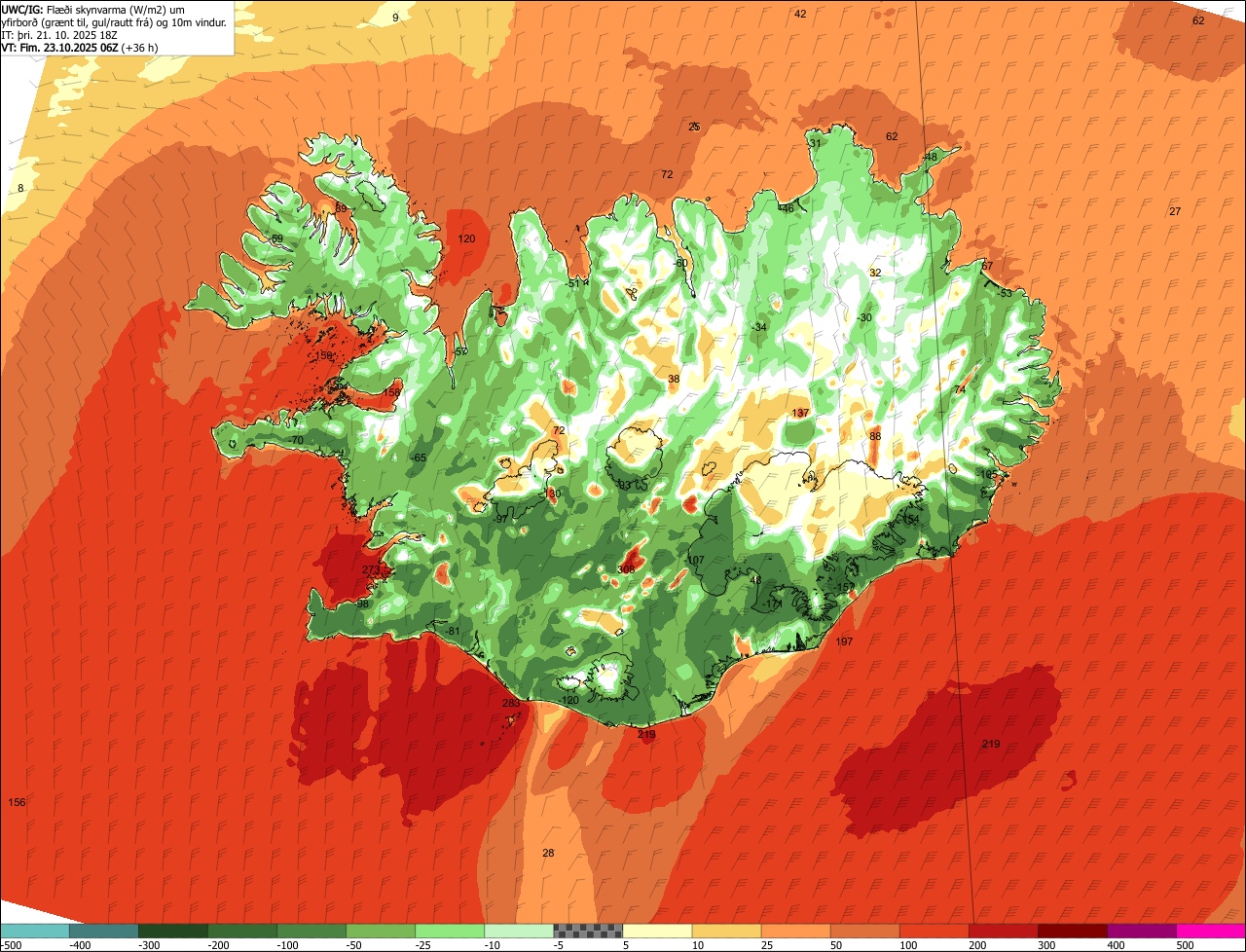Select the purple 400 to 500 legend swatch
Viewport: 1246px width, 952px height.
pyautogui.click(x=1140, y=931)
